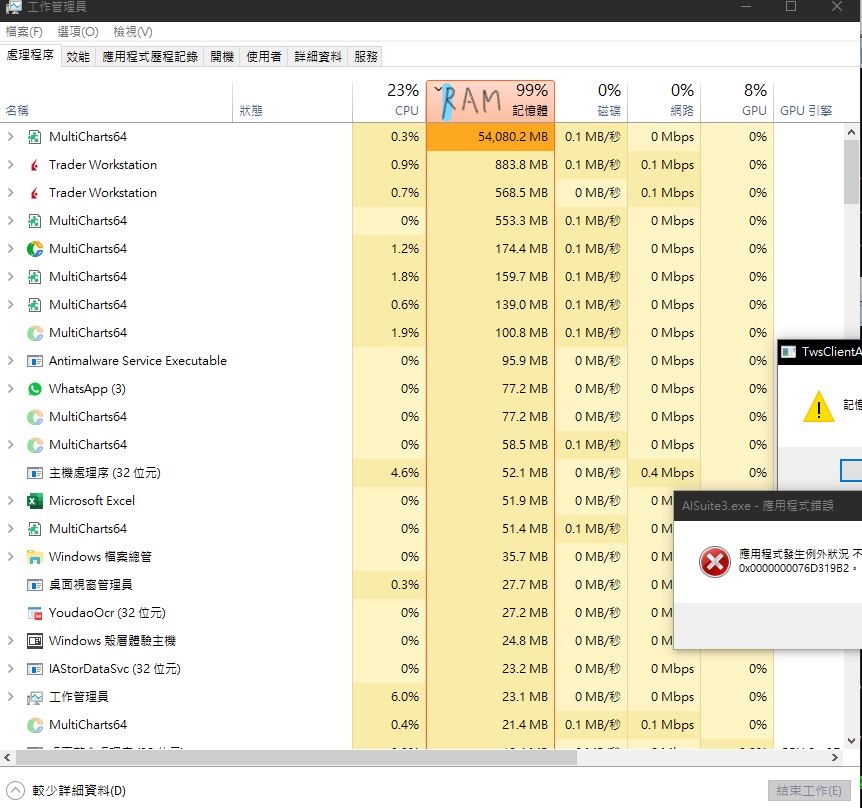Click the Windows 檔案總管 folder icon
The height and width of the screenshot is (808, 862).
pyautogui.click(x=35, y=557)
